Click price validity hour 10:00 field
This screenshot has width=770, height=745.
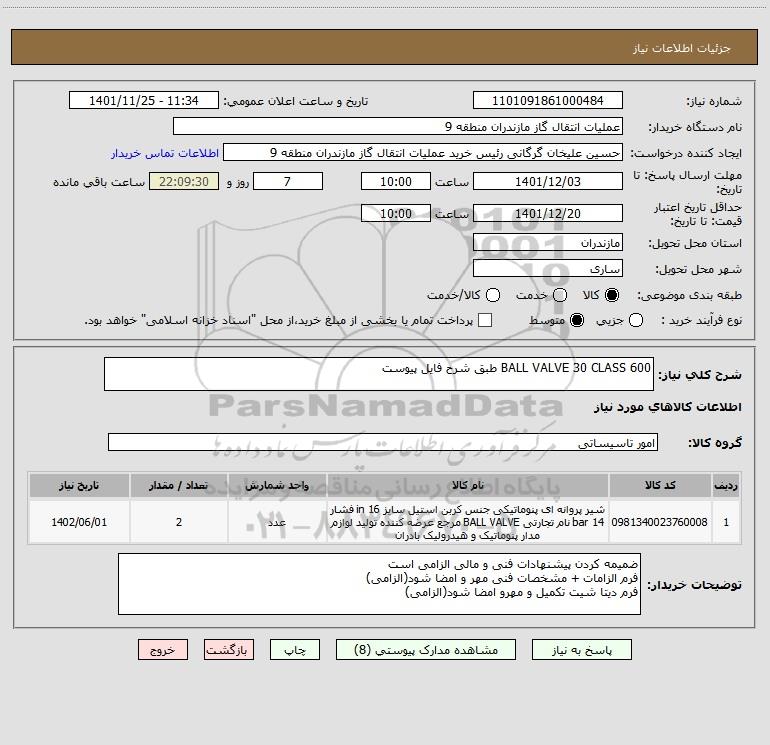(x=396, y=213)
